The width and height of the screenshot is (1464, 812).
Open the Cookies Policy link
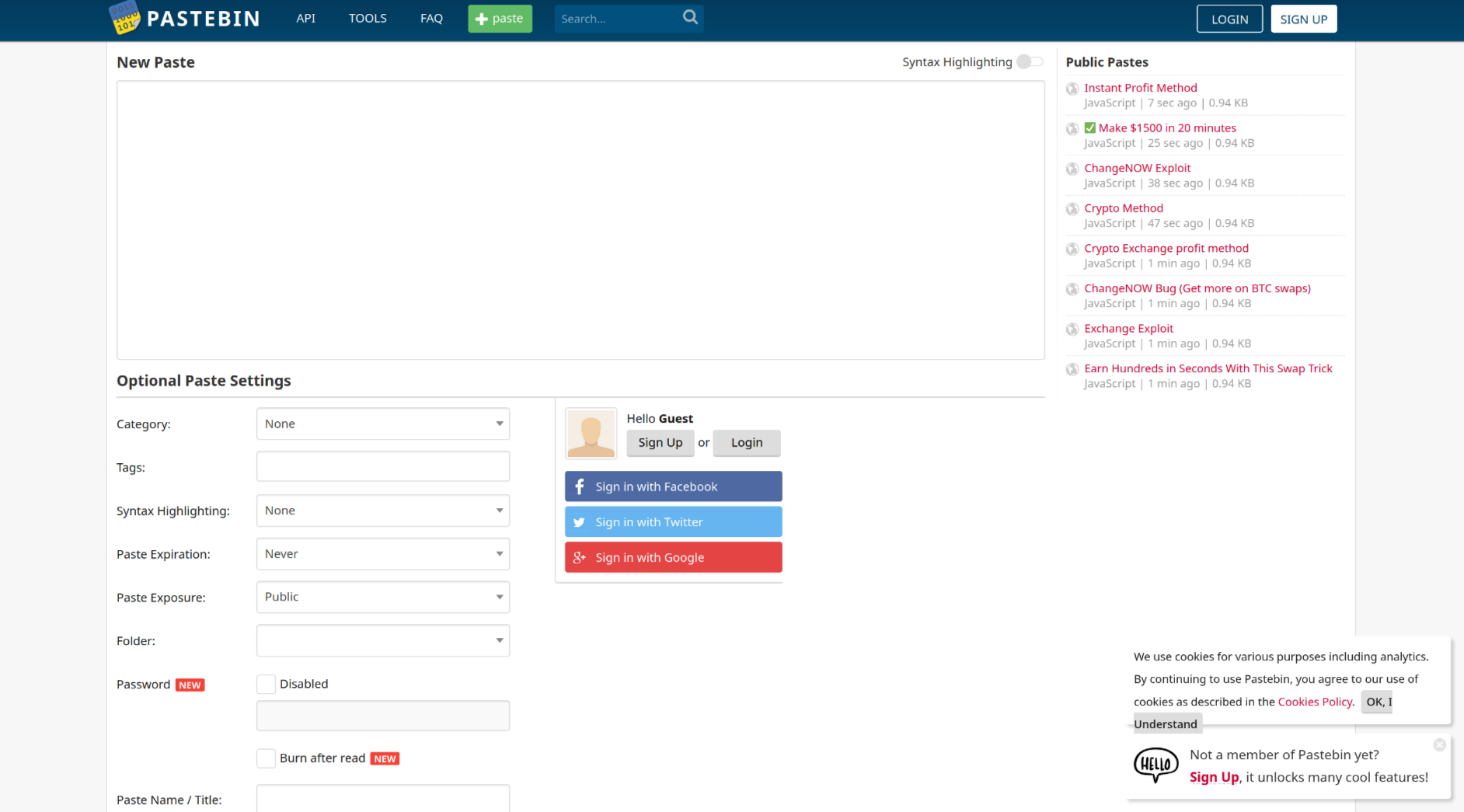(x=1315, y=702)
